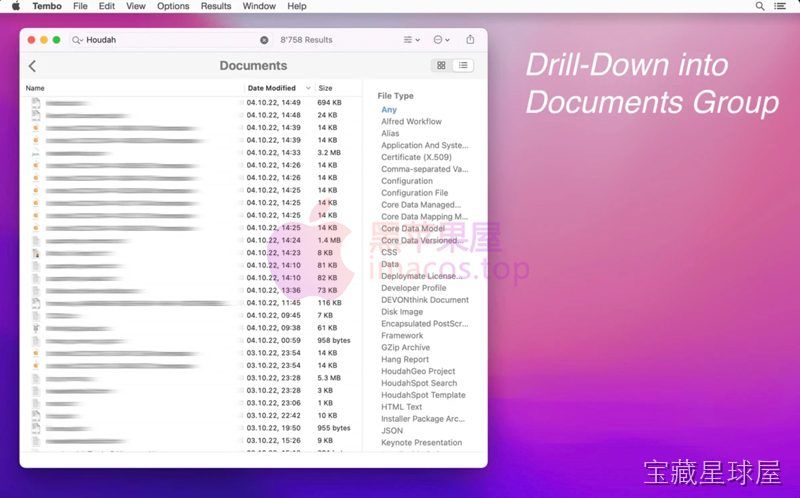This screenshot has height=498, width=800.
Task: Select the Any file type filter
Action: [x=389, y=110]
